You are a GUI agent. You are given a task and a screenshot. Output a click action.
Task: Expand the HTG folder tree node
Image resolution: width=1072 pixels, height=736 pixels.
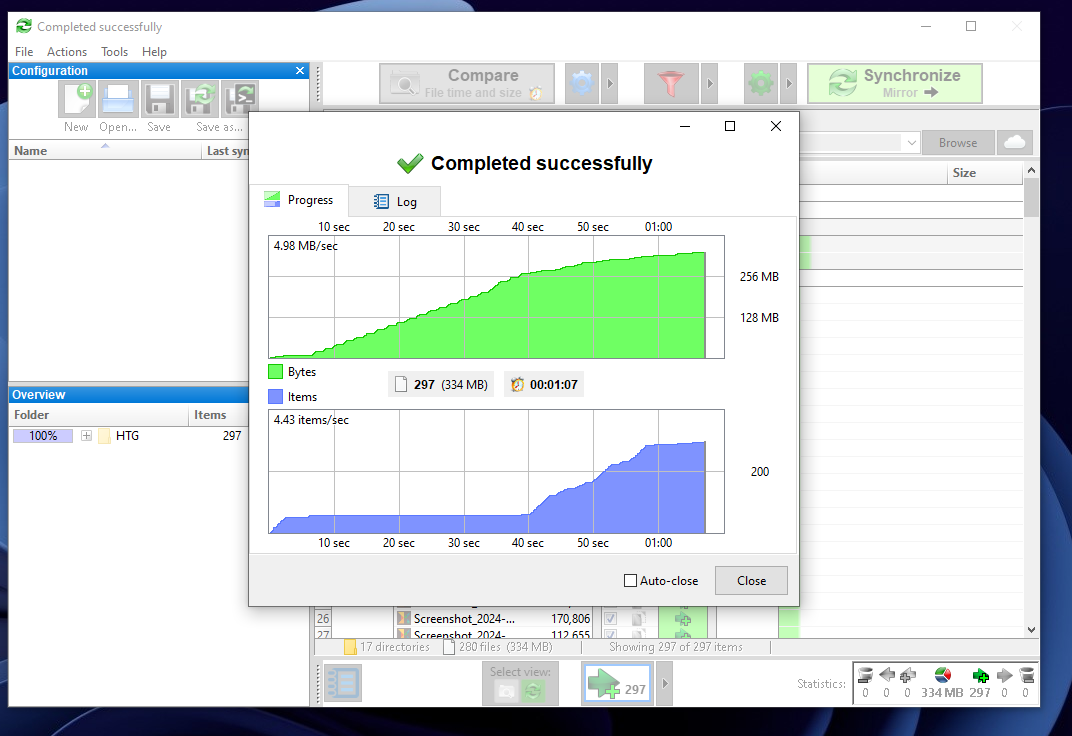coord(86,435)
